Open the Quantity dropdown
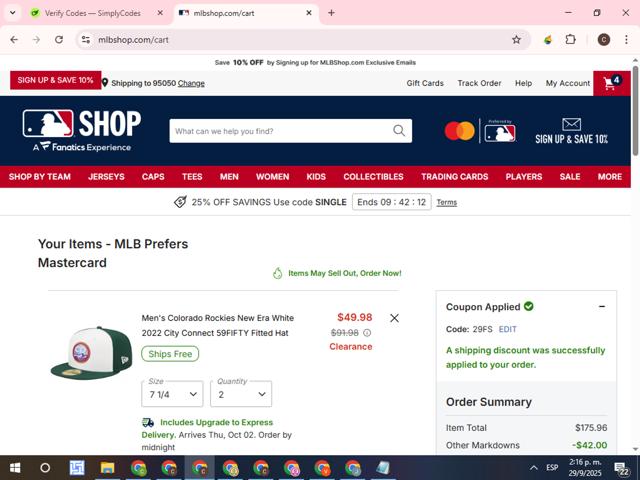The height and width of the screenshot is (480, 640). [x=241, y=394]
